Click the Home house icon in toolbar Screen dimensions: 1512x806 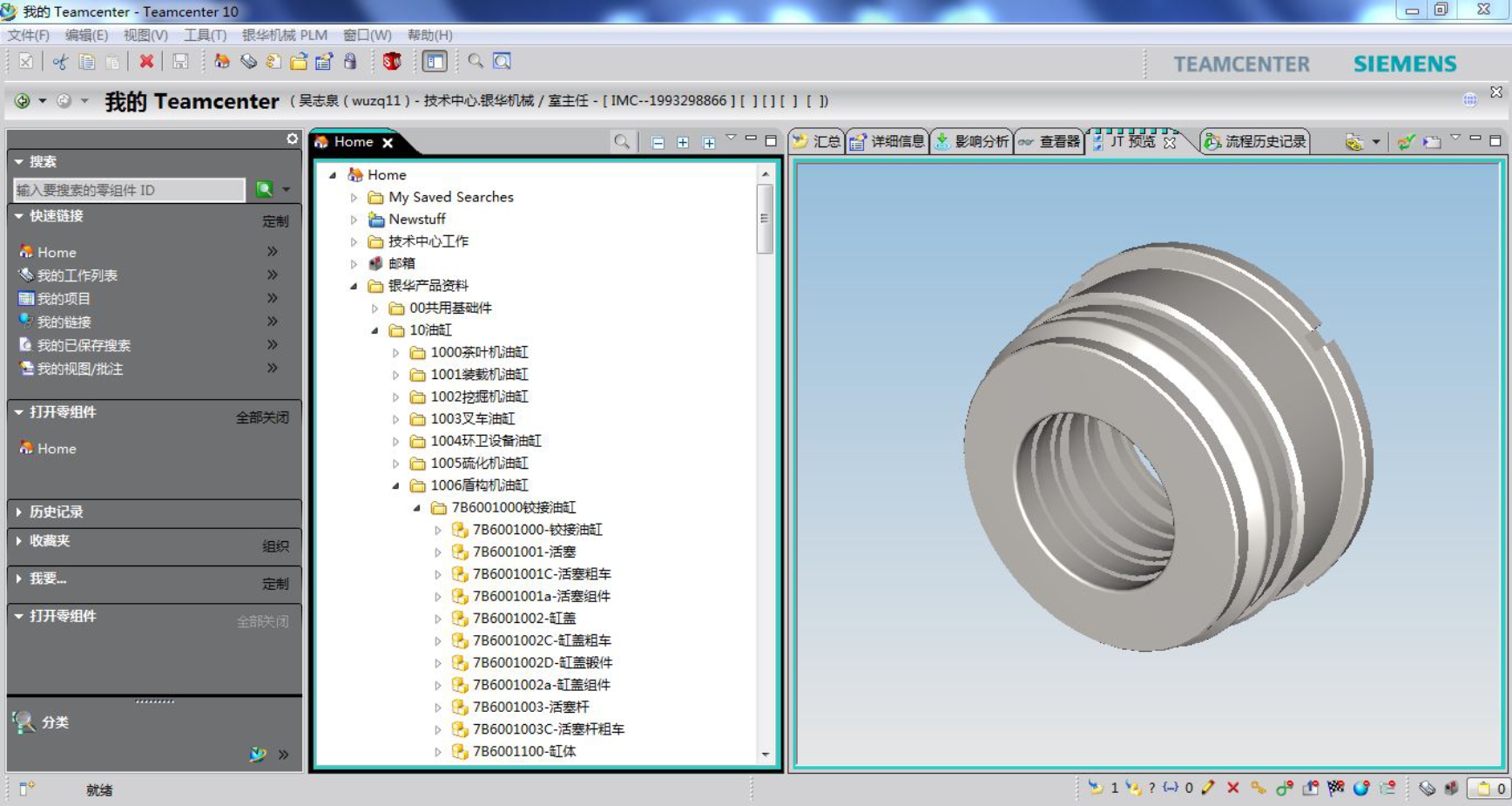[x=222, y=62]
